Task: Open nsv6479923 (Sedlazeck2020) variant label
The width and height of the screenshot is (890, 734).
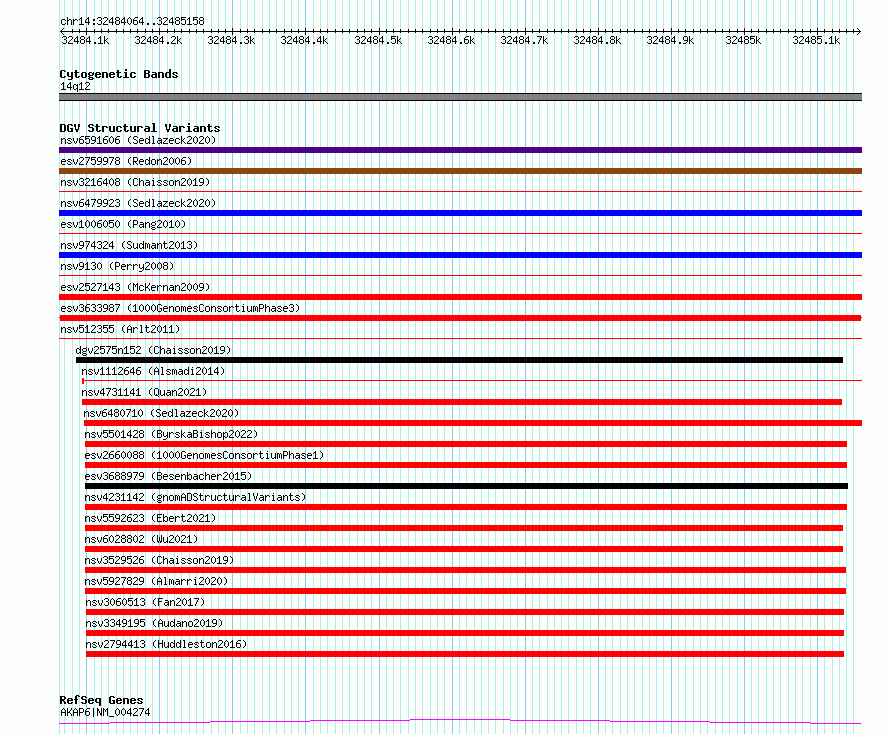Action: click(138, 203)
